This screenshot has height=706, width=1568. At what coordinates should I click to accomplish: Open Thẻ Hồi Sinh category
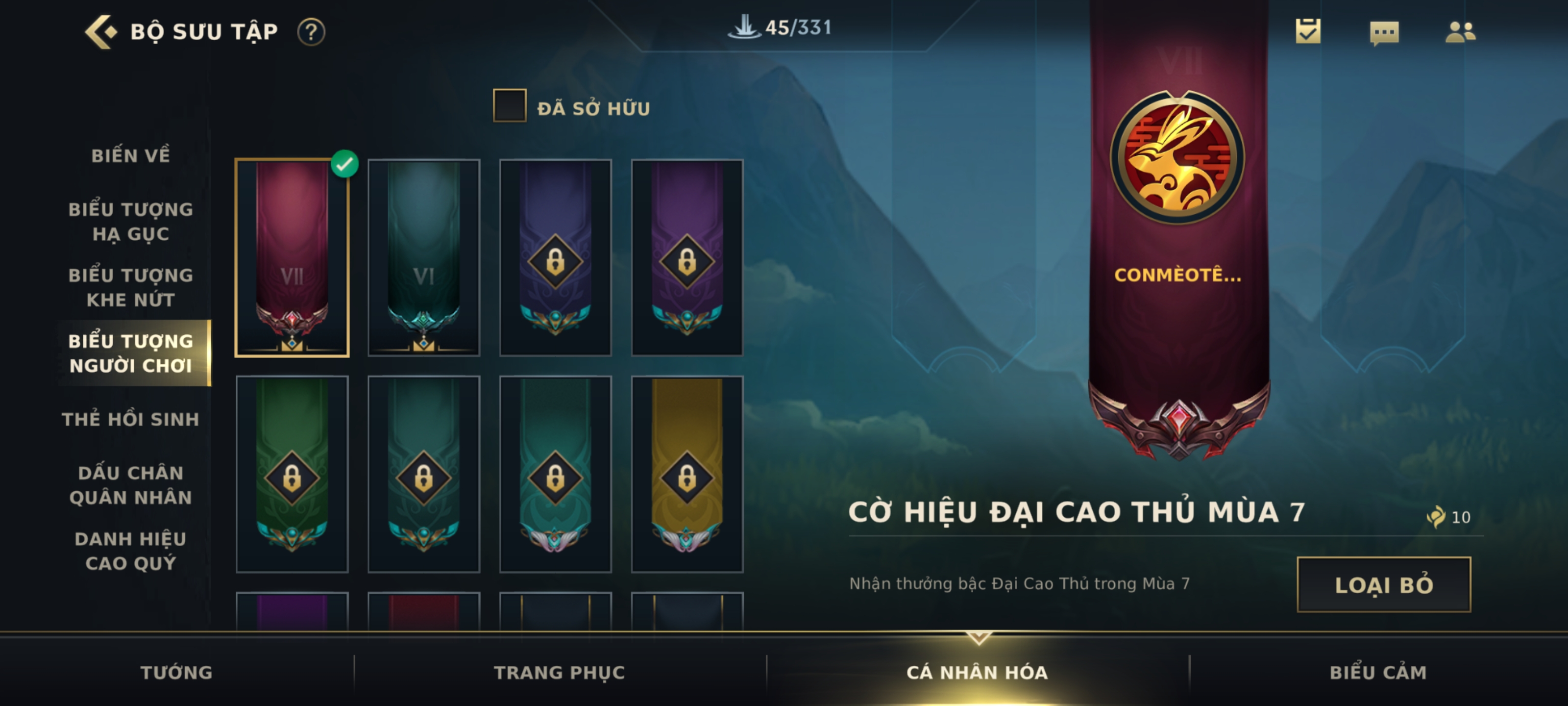coord(130,419)
